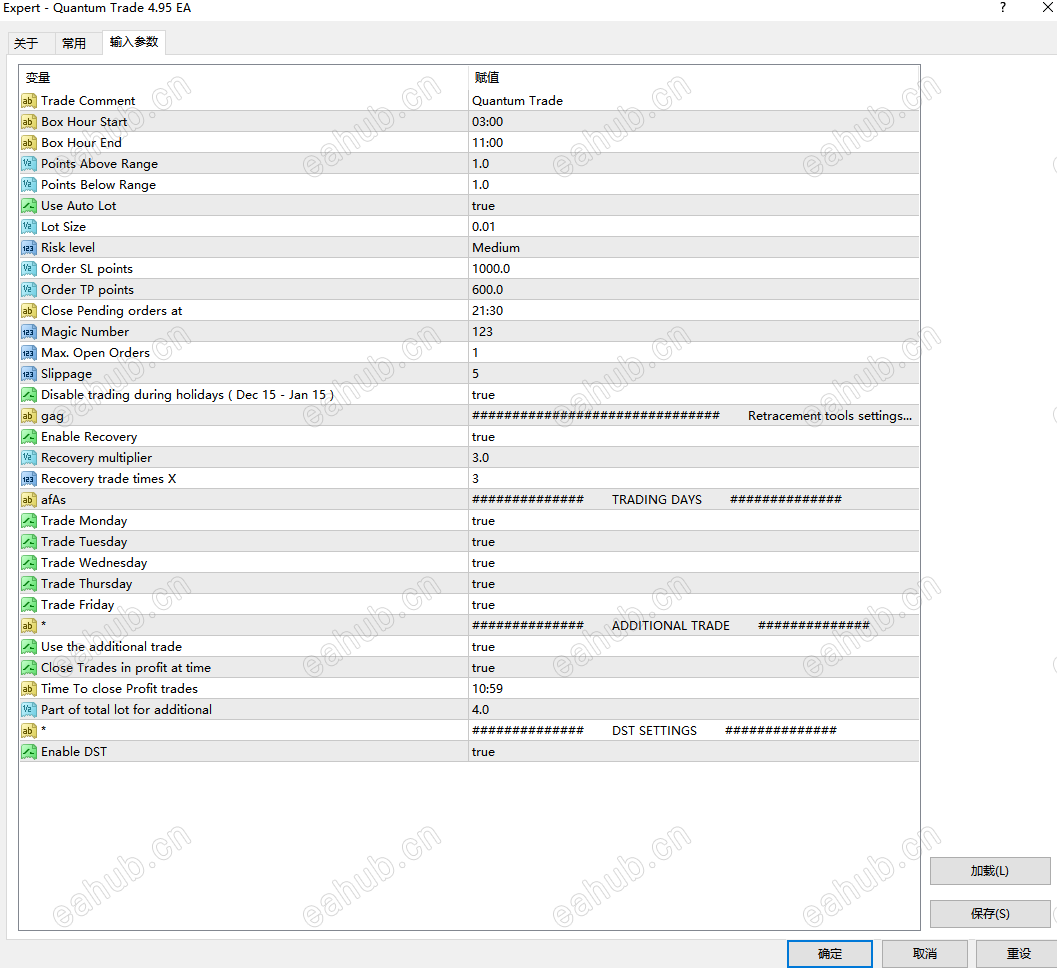Click the Recovery trade times X icon
1057x968 pixels.
click(x=28, y=479)
